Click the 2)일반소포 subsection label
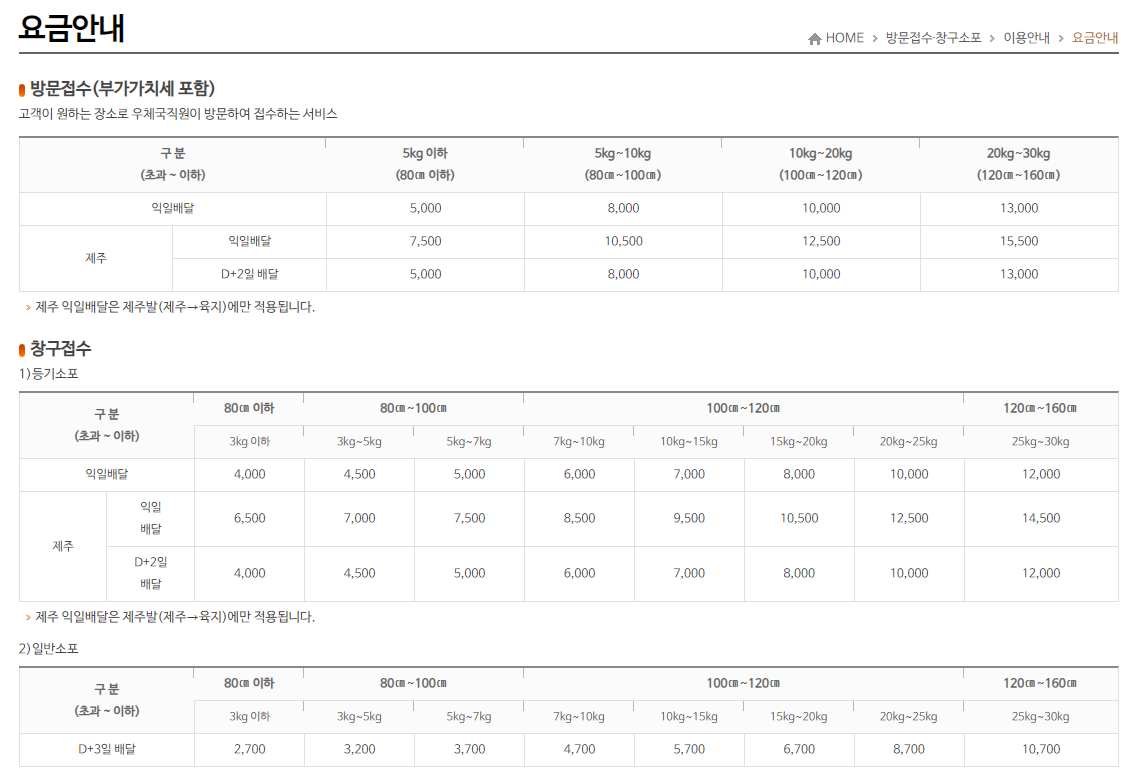Viewport: 1137px width, 781px height. point(49,648)
